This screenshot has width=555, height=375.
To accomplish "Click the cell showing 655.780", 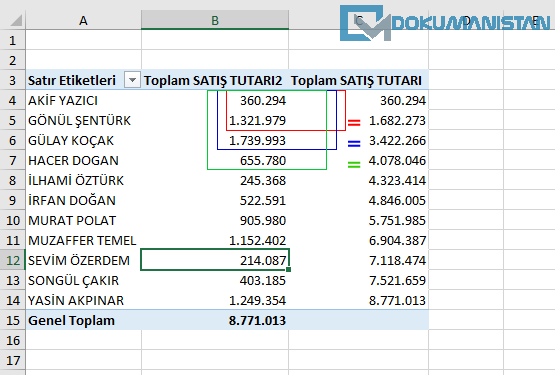I will pyautogui.click(x=215, y=160).
